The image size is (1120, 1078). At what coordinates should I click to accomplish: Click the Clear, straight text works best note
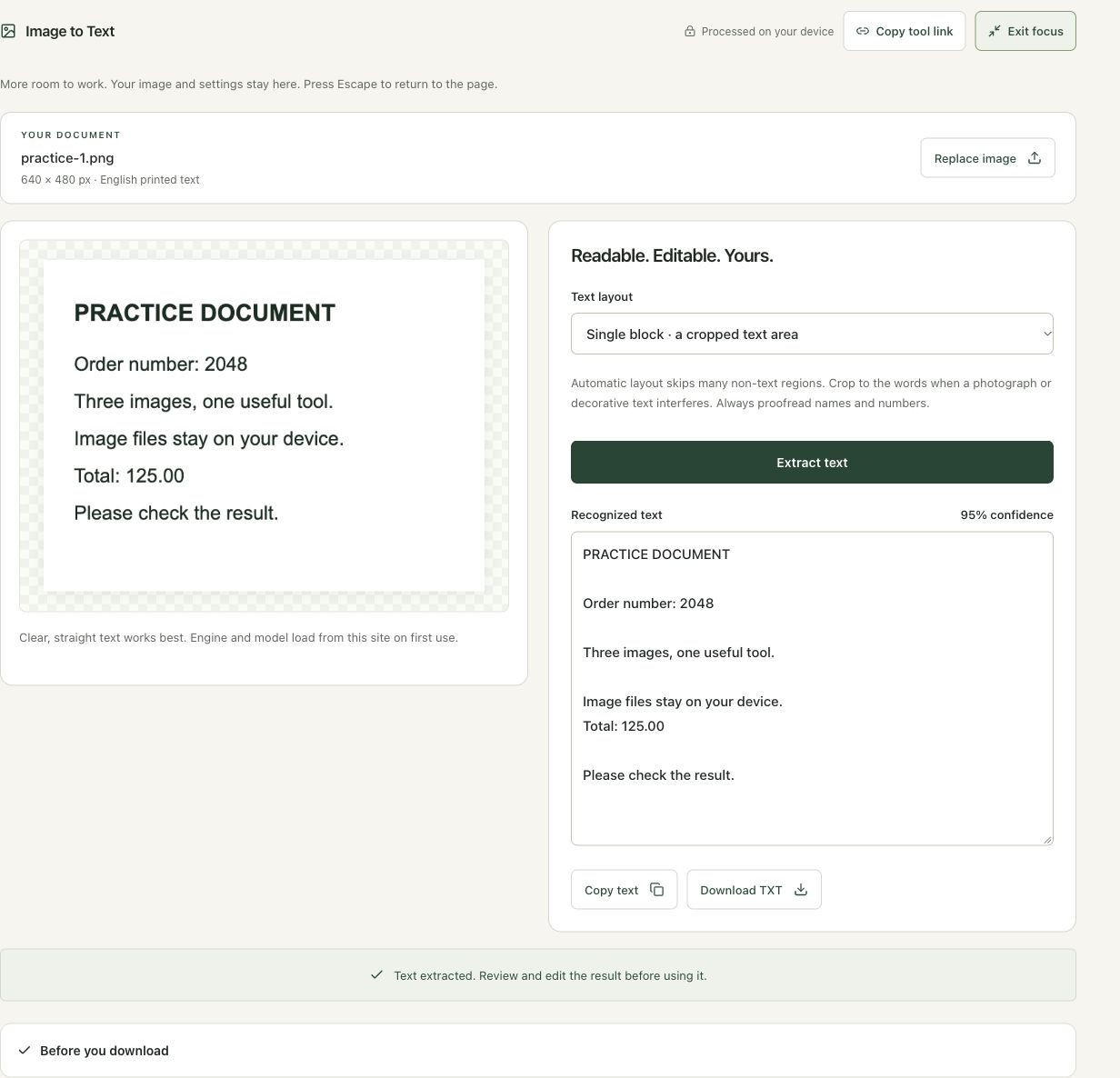point(238,637)
